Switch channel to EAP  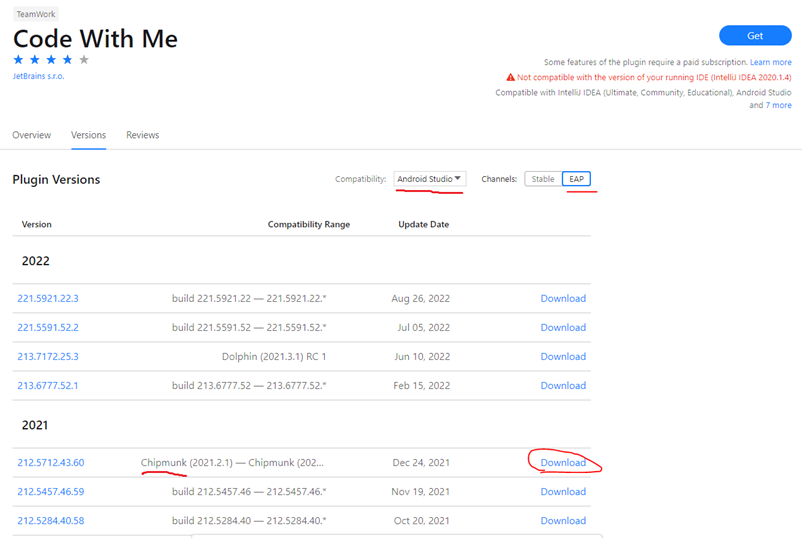[x=577, y=179]
